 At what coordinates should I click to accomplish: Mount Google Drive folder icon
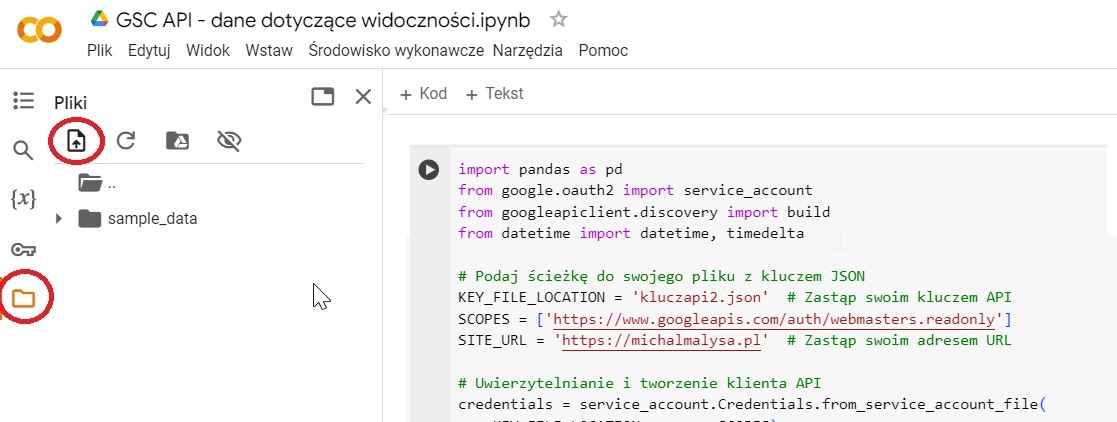coord(177,140)
